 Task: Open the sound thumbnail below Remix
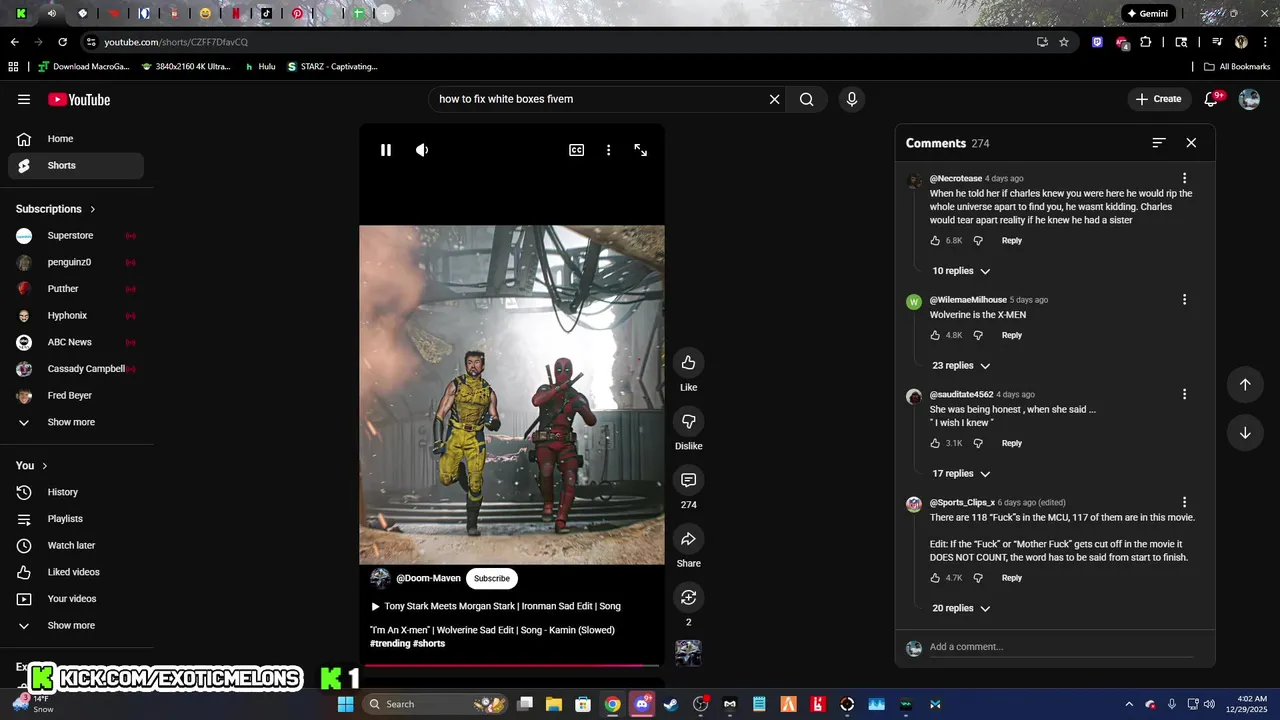coord(688,653)
